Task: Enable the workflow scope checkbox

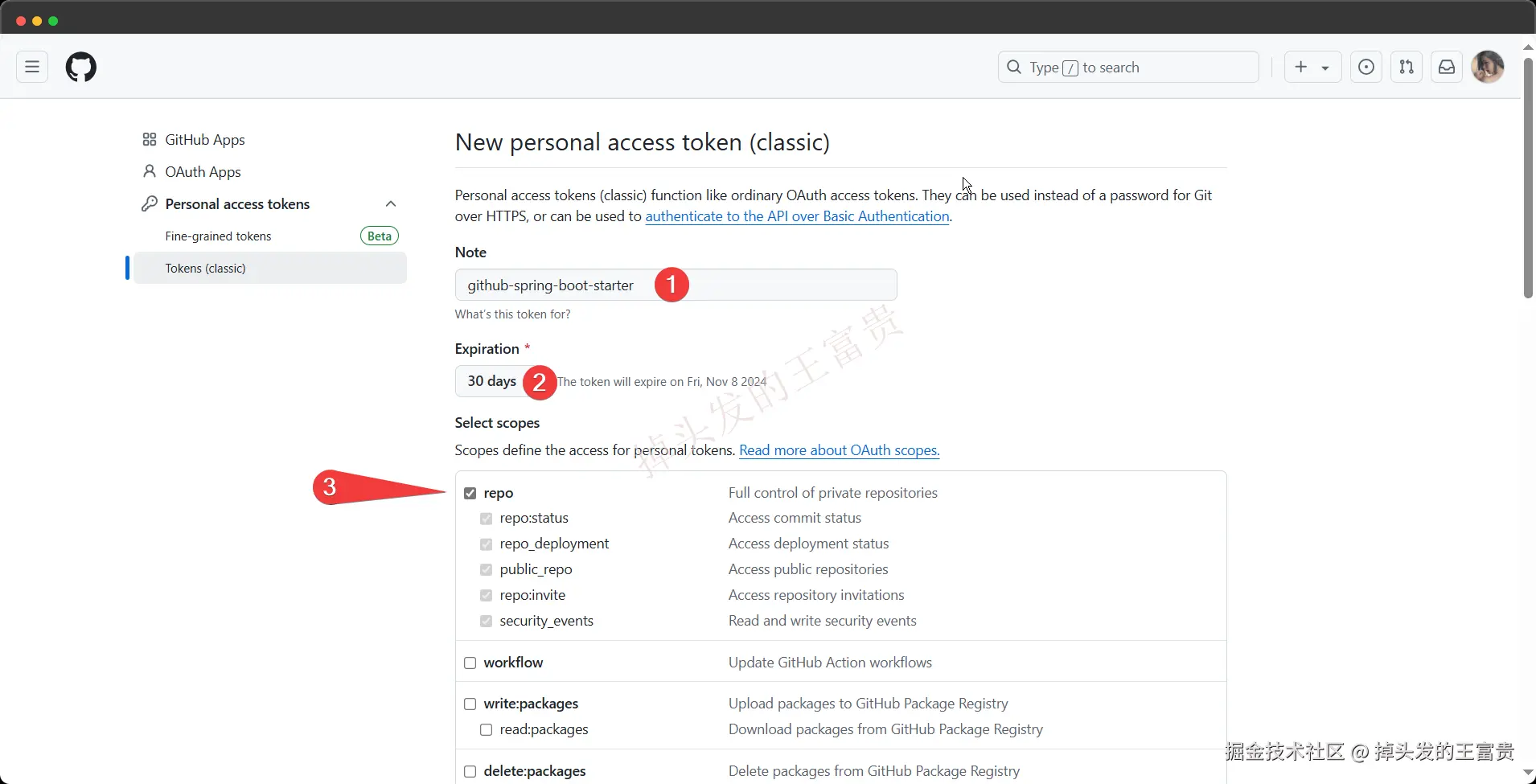Action: [x=470, y=663]
